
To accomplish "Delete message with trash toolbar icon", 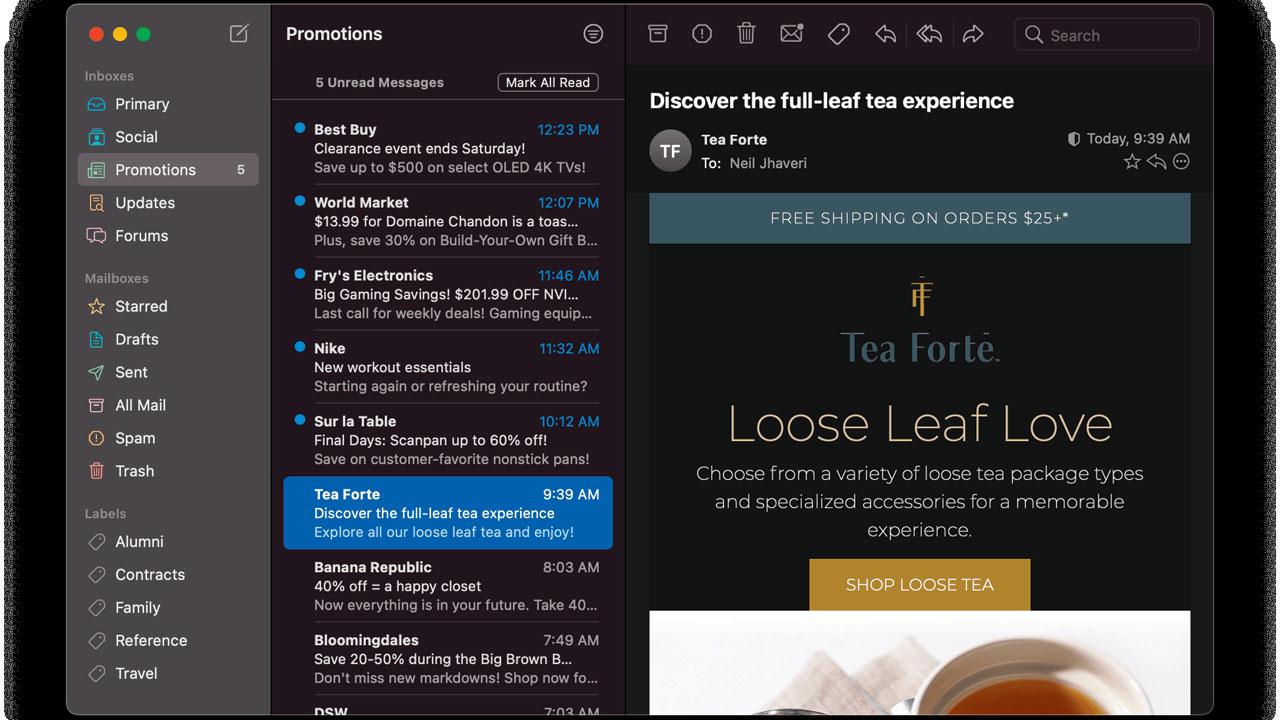I will (x=746, y=34).
